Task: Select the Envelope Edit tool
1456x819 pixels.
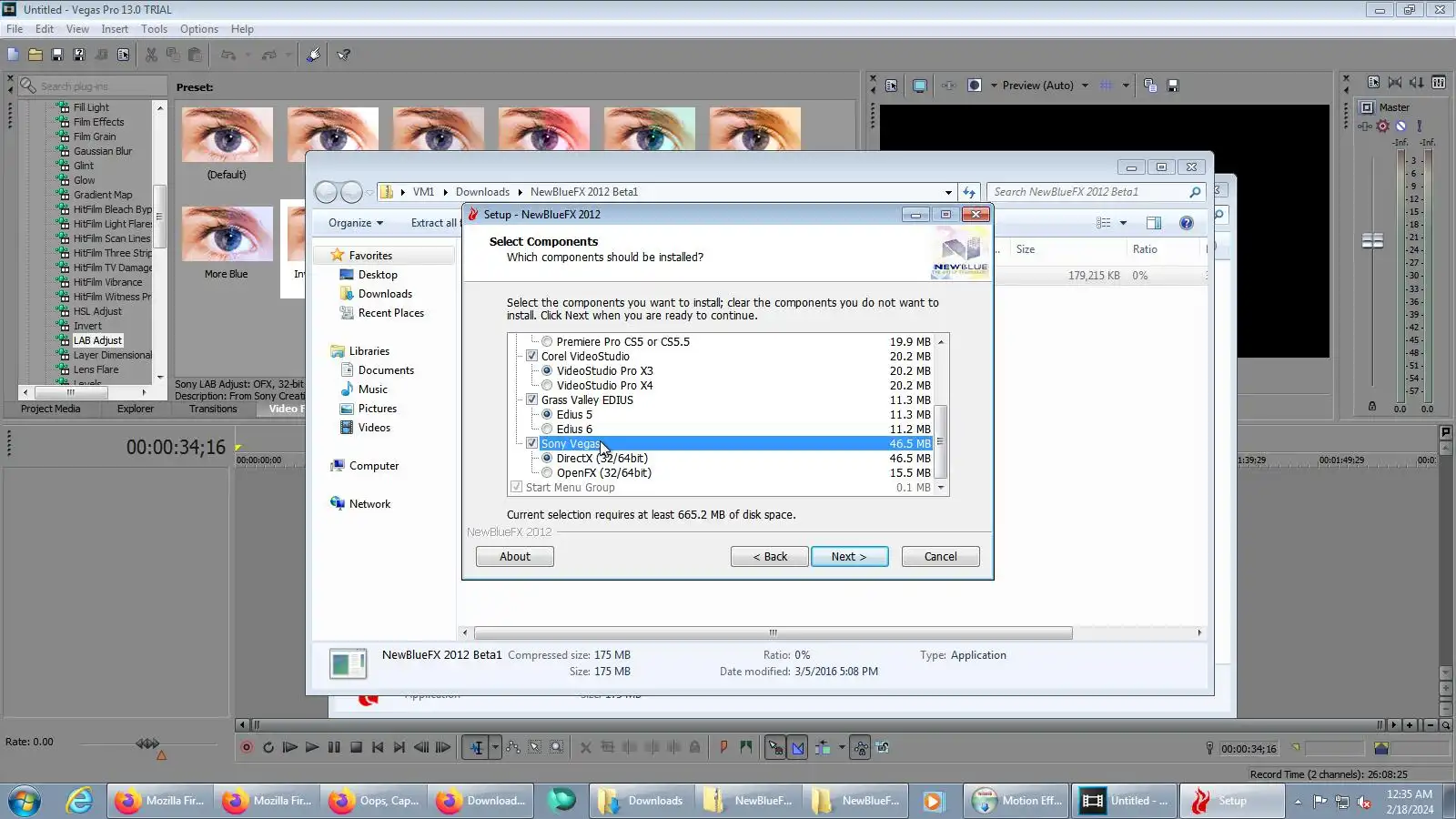Action: pos(513,747)
